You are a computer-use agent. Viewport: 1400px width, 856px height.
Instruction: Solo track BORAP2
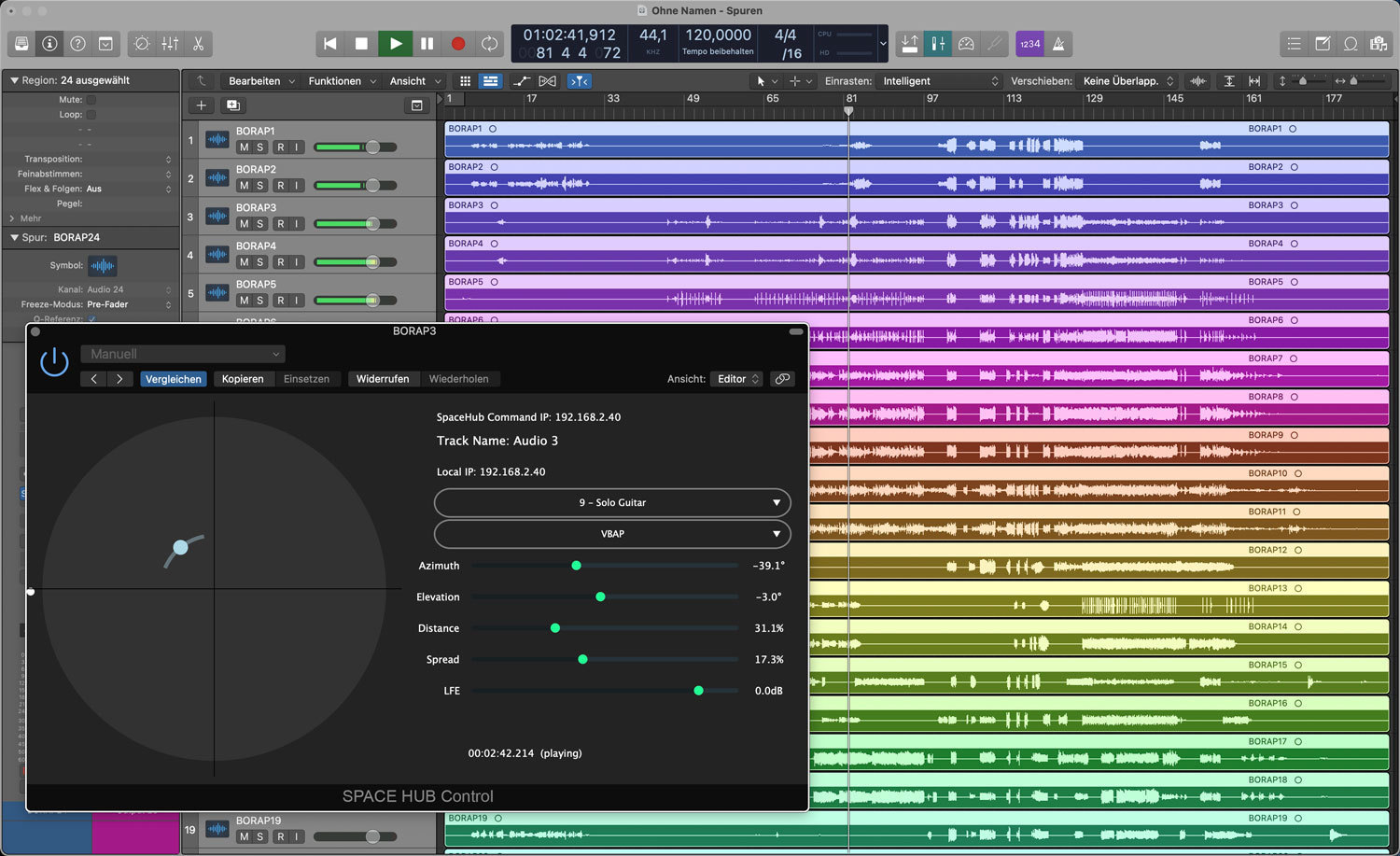[260, 186]
